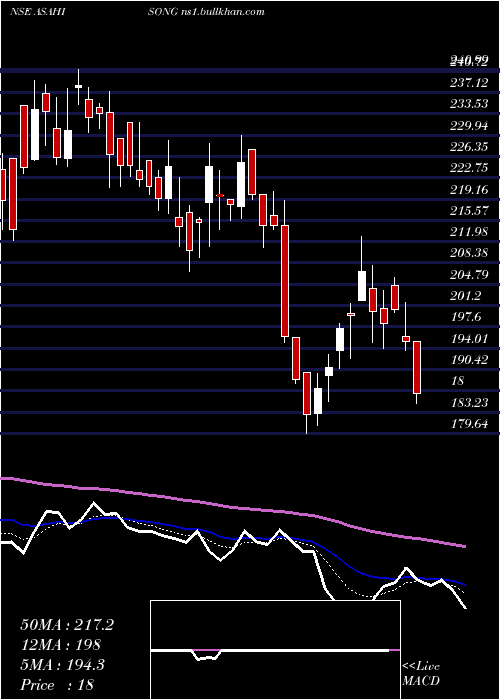Click the last red candlestick on the chart
Screen dimensions: 500x700
pyautogui.click(x=417, y=367)
